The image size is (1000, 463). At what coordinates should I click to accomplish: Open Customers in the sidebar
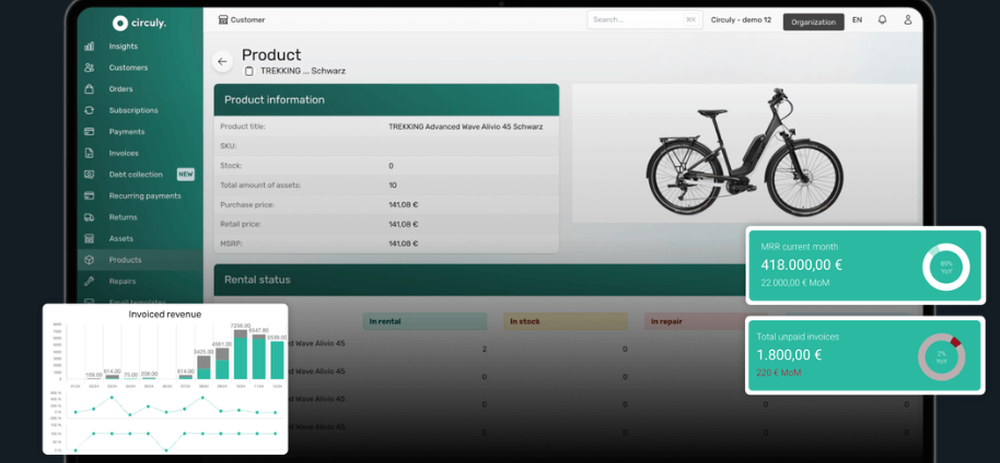click(128, 68)
